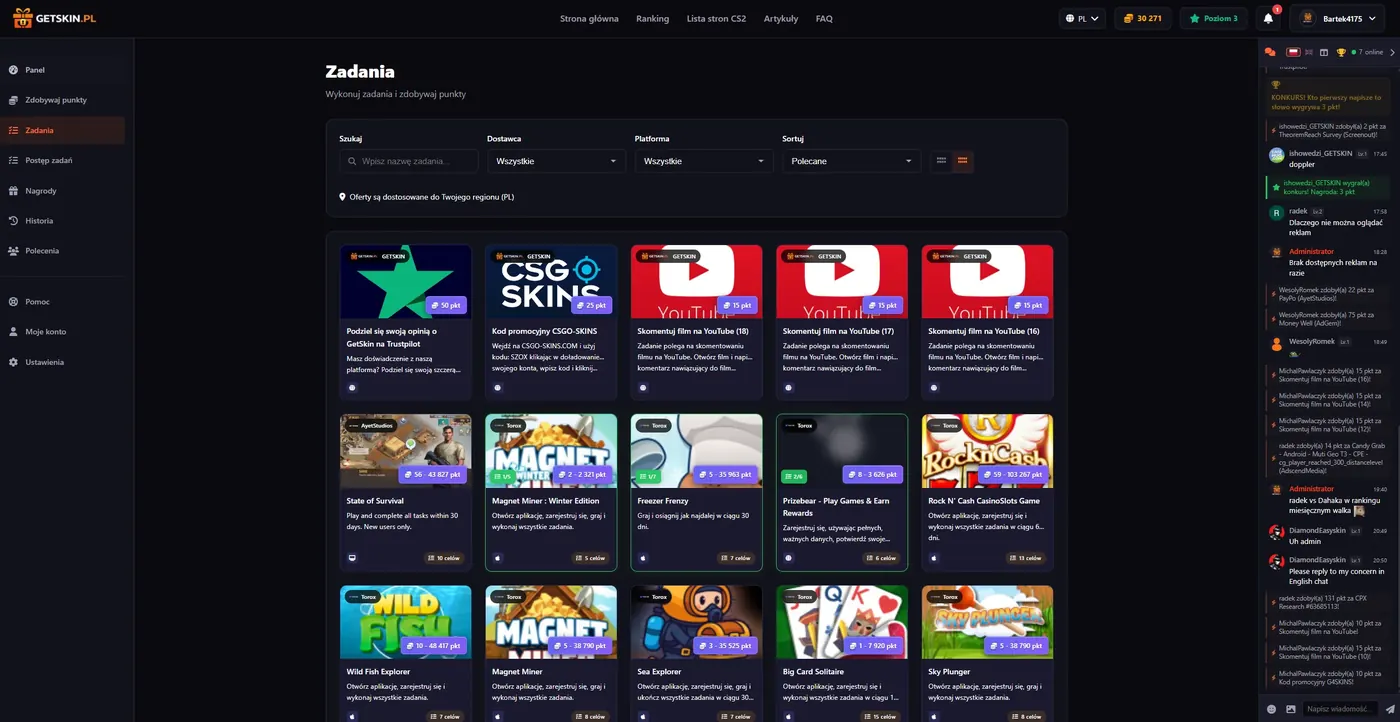1400x722 pixels.
Task: Switch to compact grid view
Action: pyautogui.click(x=941, y=161)
